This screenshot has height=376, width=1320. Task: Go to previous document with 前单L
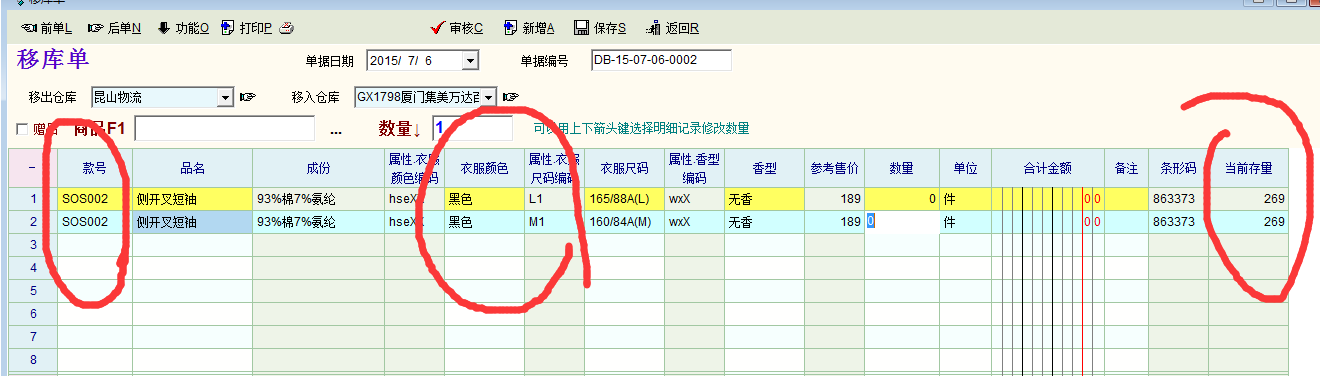pos(46,28)
